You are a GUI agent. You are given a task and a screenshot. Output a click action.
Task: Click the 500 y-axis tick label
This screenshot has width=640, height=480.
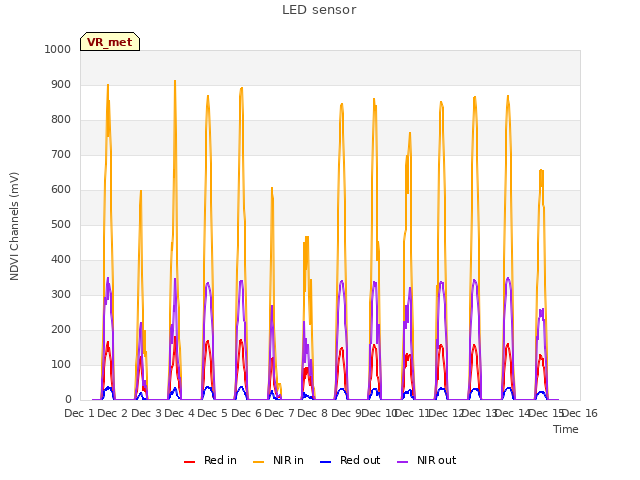[x=61, y=224]
